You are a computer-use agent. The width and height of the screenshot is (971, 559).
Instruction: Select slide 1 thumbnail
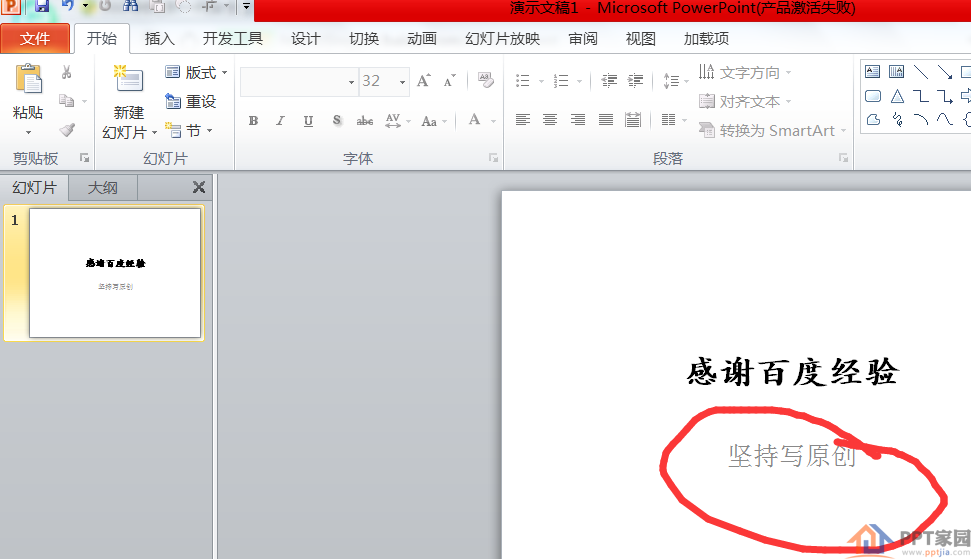[x=115, y=273]
